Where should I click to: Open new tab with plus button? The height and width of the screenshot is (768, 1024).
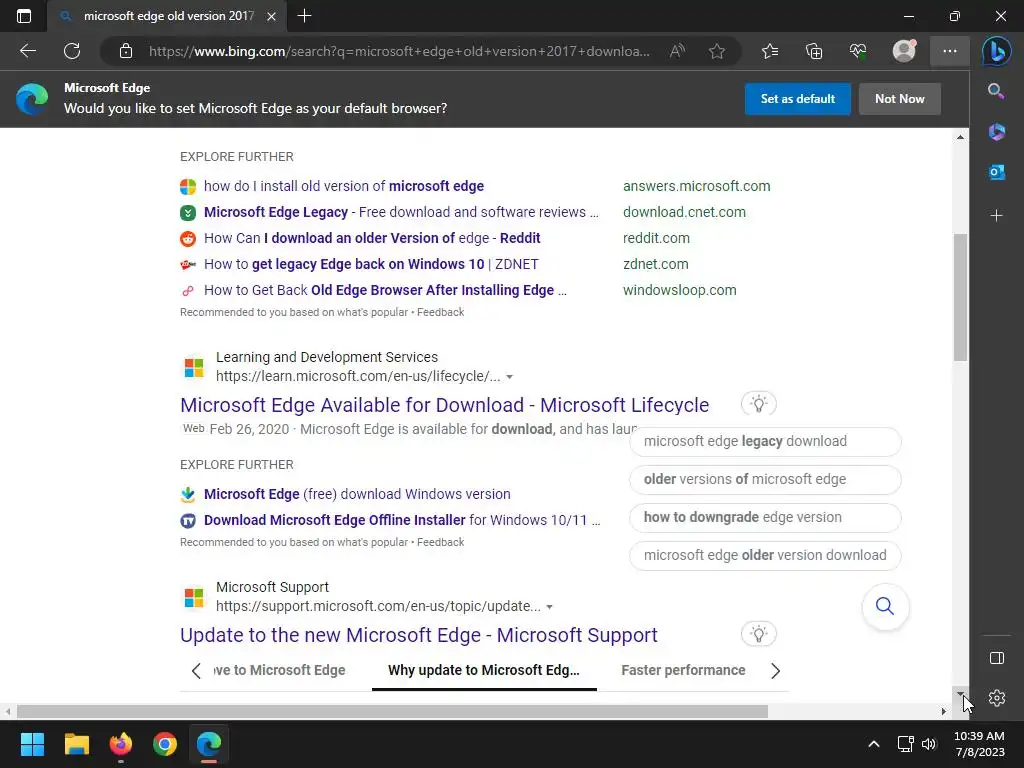pos(304,16)
